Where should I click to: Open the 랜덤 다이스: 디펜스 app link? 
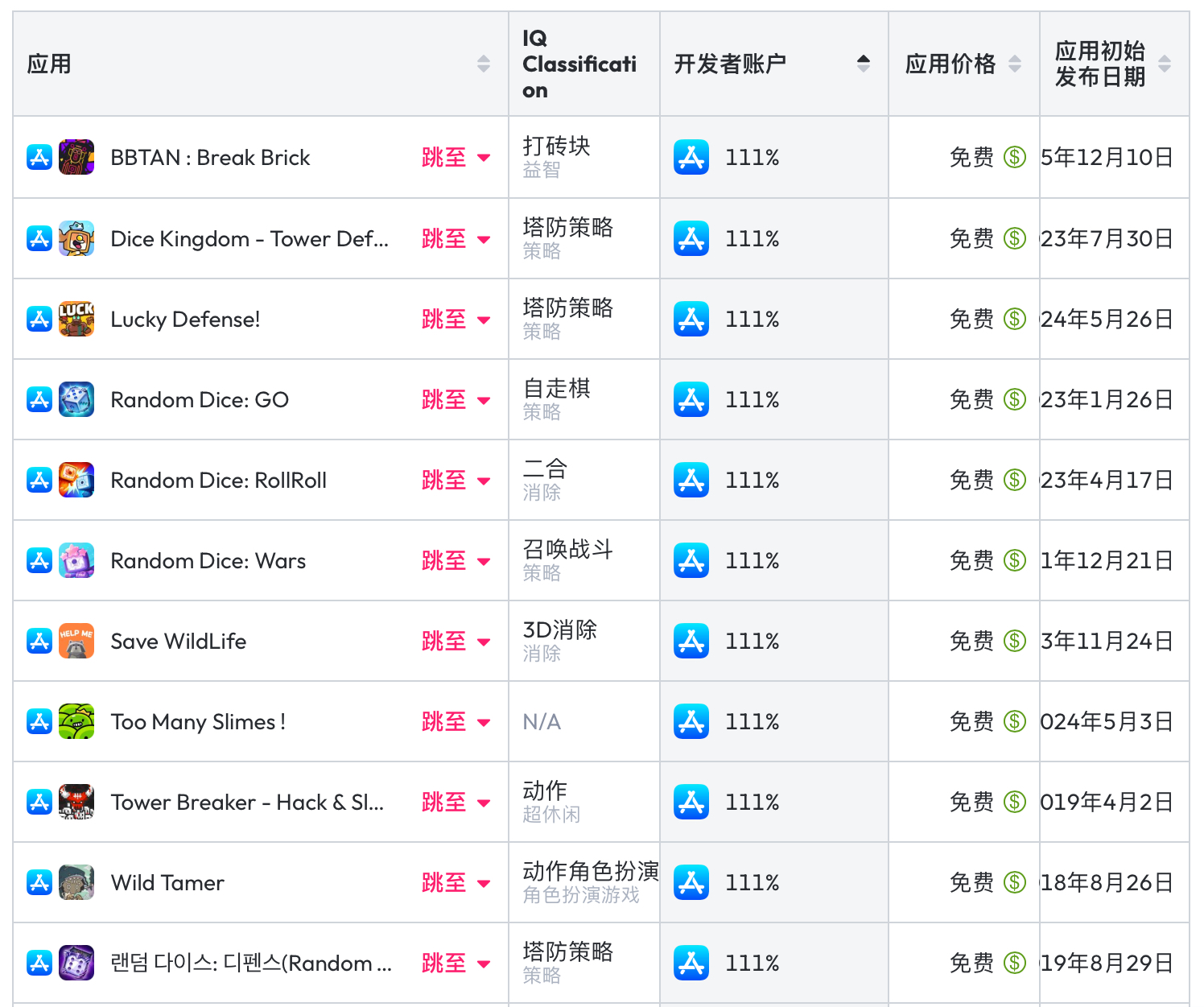pos(251,964)
